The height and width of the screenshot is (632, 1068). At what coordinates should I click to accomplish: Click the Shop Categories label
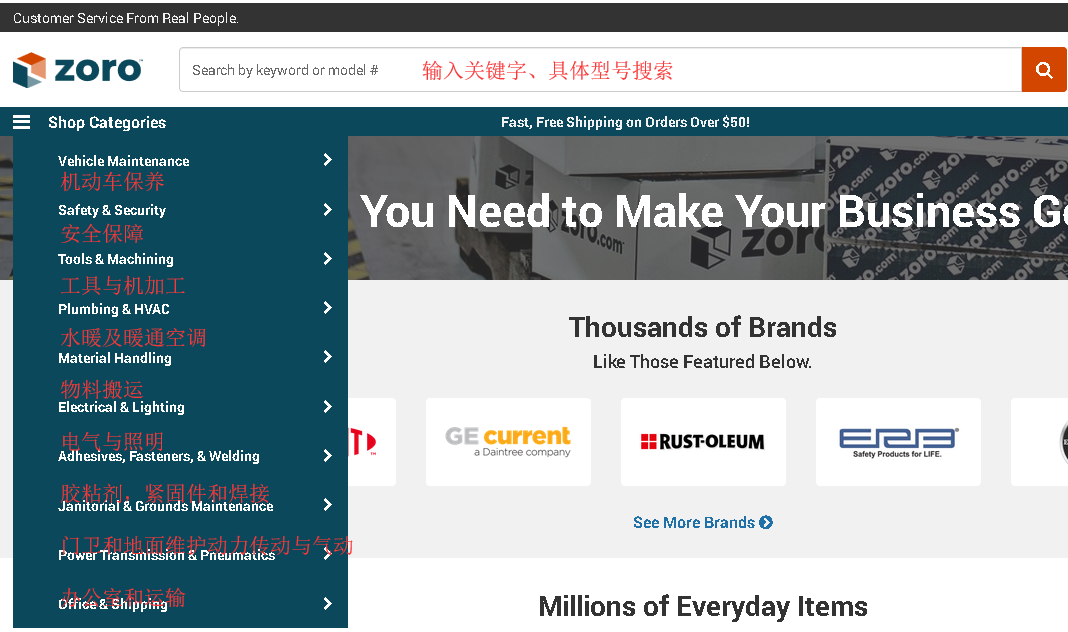(107, 122)
